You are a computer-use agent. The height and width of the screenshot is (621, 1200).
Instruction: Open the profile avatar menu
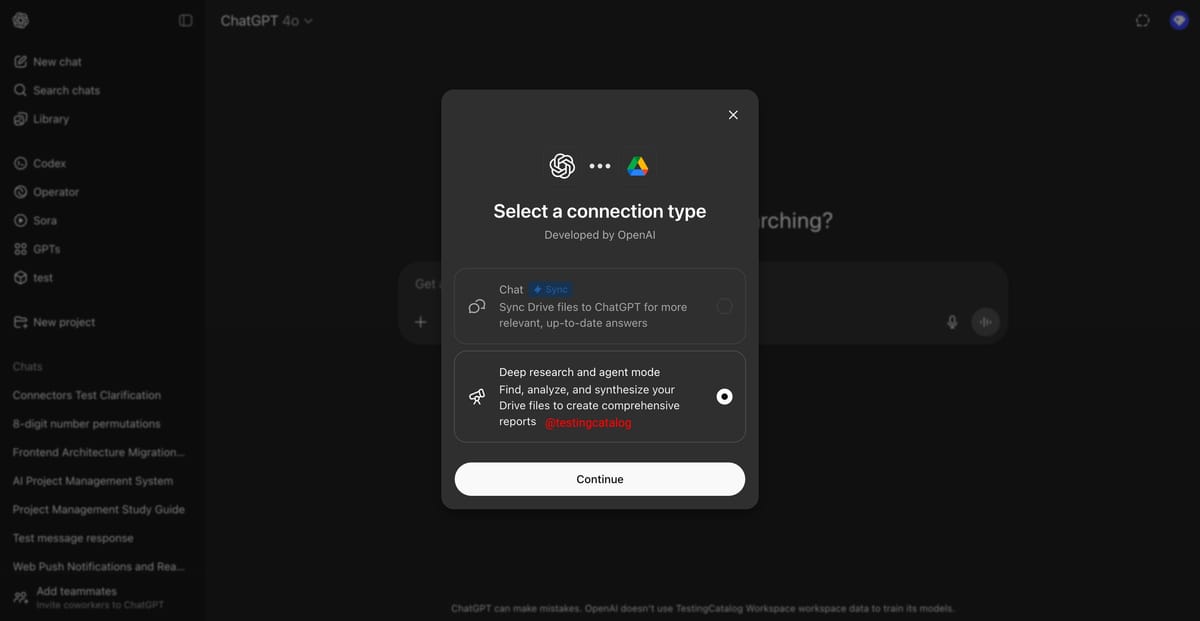pos(1179,20)
